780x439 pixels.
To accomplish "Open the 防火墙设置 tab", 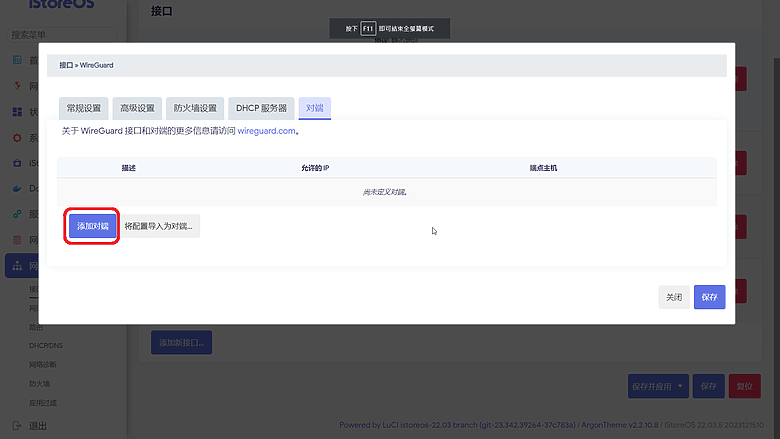I will click(195, 108).
